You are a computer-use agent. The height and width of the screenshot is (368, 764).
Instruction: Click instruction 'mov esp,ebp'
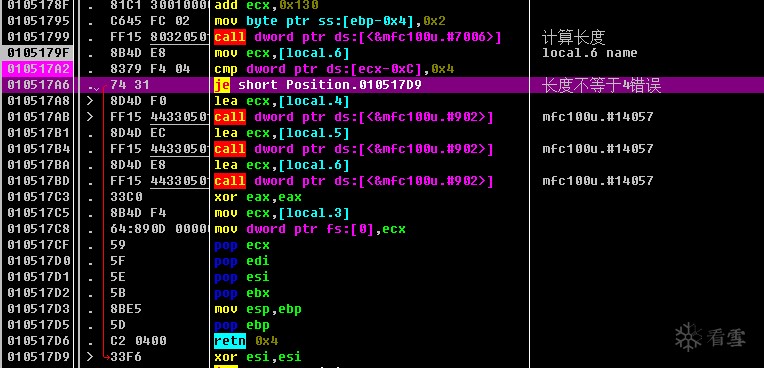coord(258,309)
